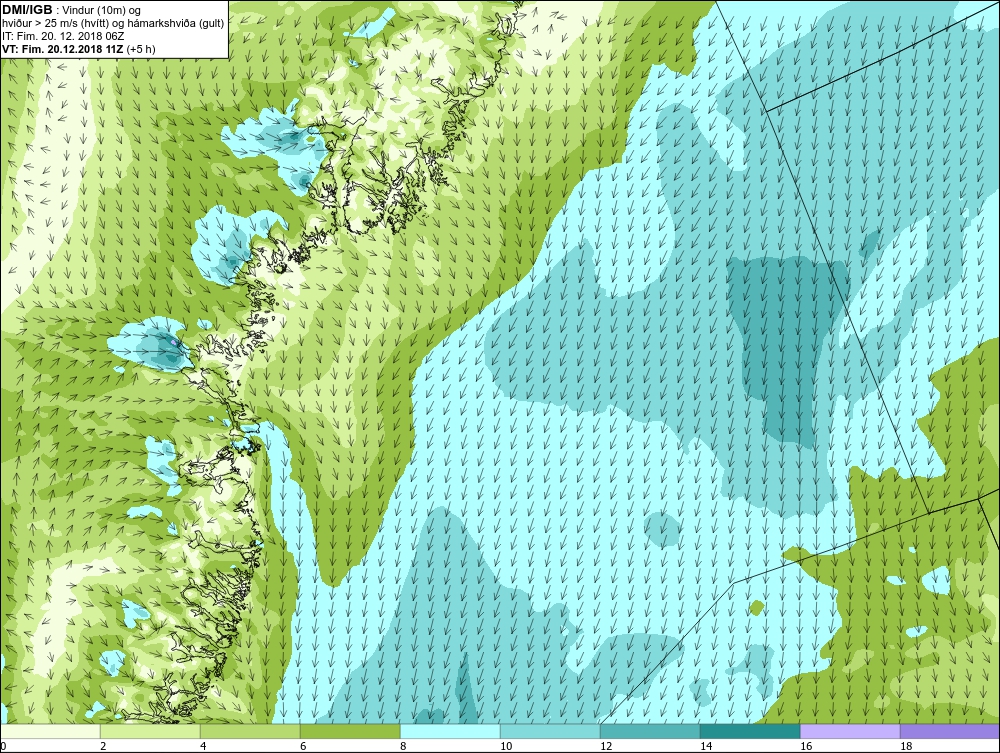Click the 12–14 m/s legend color swatch
Screen dimensions: 1000x753
(650, 731)
